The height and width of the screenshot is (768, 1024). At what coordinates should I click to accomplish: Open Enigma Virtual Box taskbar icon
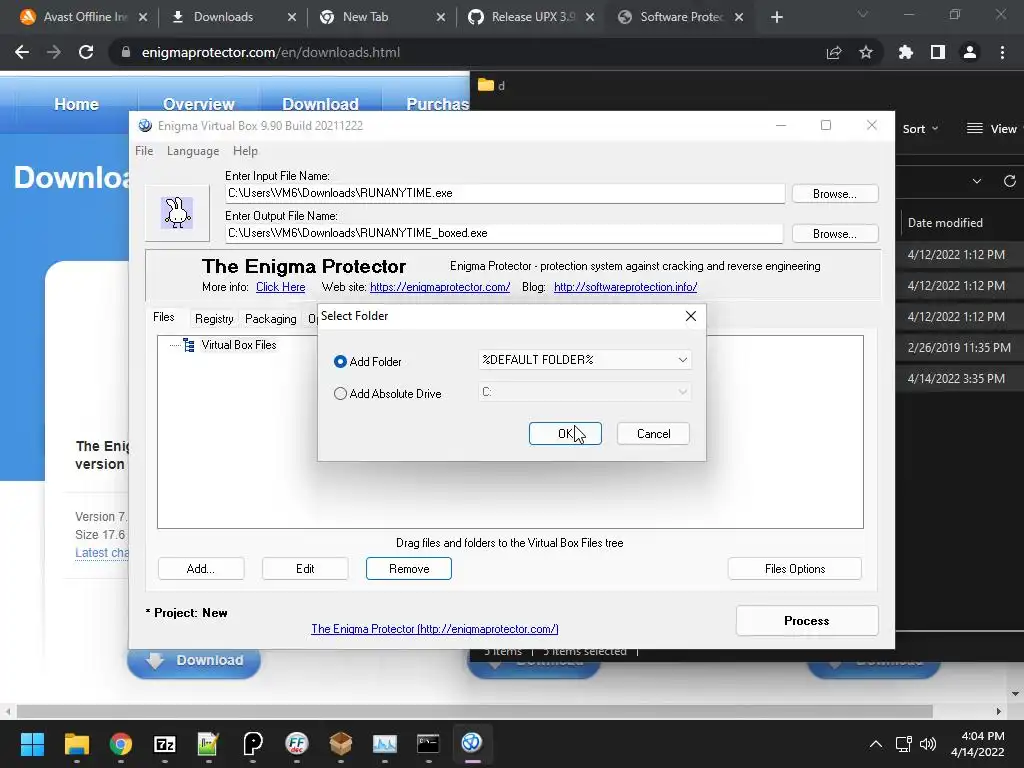click(472, 744)
